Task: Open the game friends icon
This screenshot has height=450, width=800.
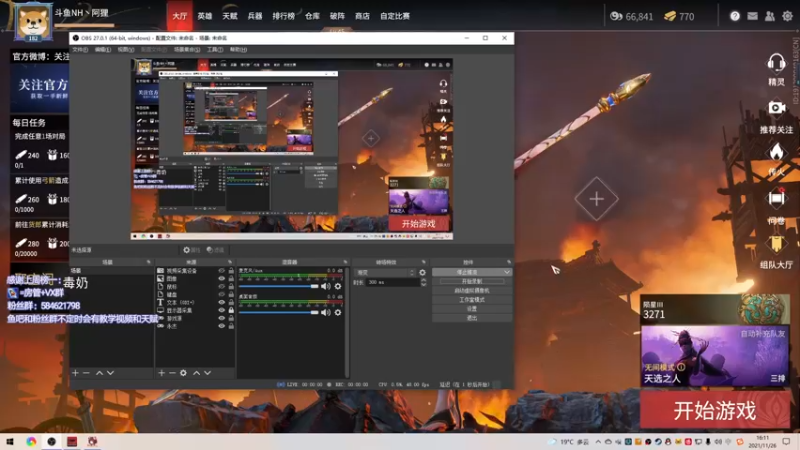Action: pos(770,16)
